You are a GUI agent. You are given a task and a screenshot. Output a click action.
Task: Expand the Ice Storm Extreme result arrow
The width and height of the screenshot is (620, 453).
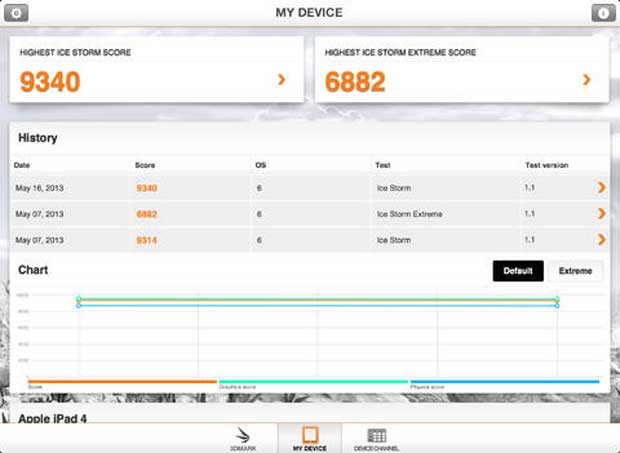tap(601, 213)
